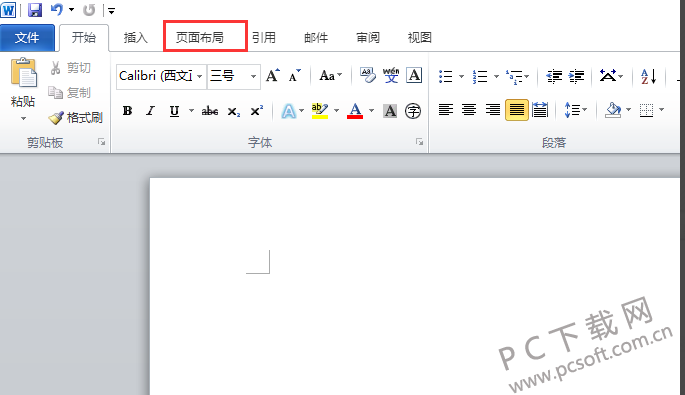Toggle the highlighted Justify alignment button

(x=516, y=110)
